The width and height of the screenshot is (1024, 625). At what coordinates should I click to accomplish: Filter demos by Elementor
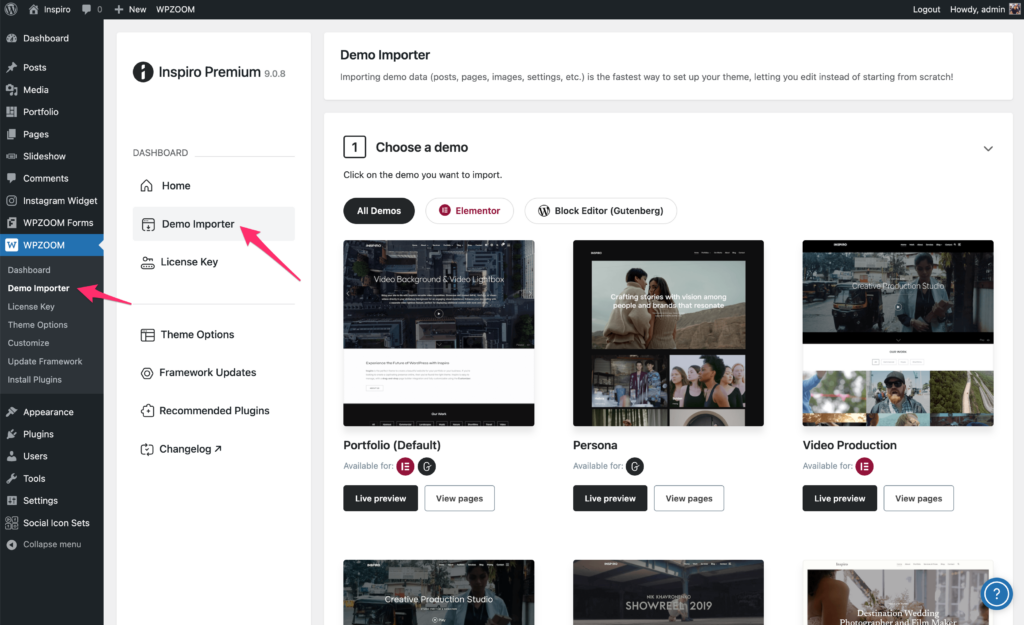[469, 211]
